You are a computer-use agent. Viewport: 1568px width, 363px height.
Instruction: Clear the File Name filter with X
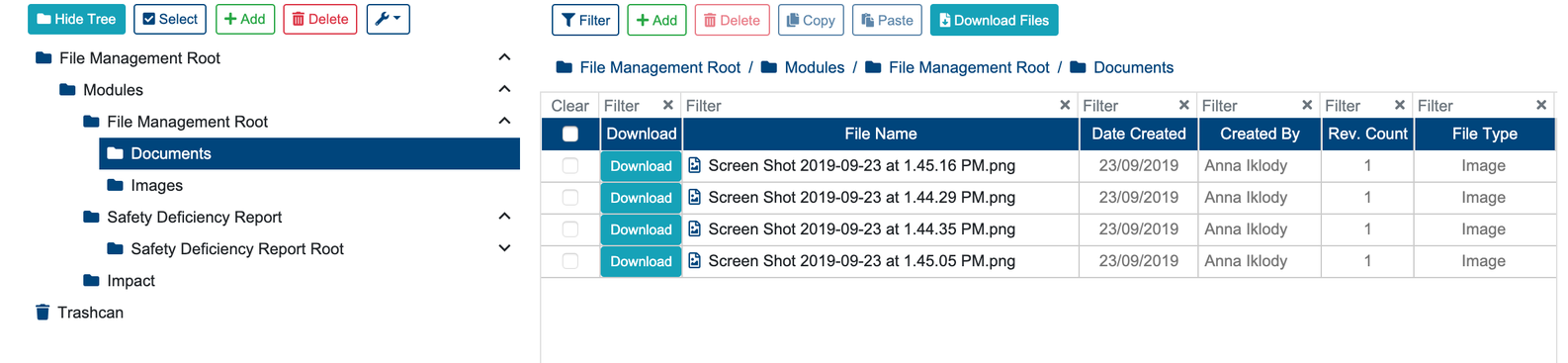pos(1065,105)
